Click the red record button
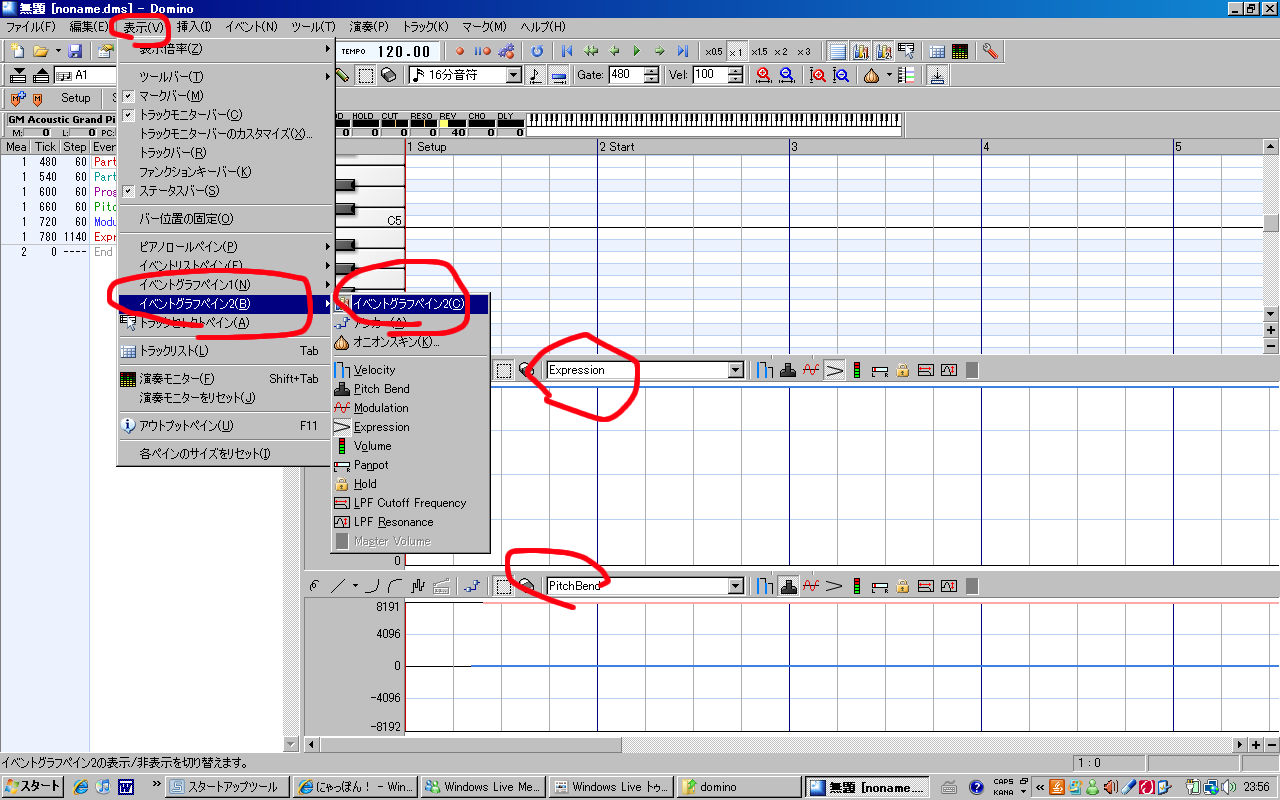Image resolution: width=1280 pixels, height=800 pixels. (x=460, y=51)
